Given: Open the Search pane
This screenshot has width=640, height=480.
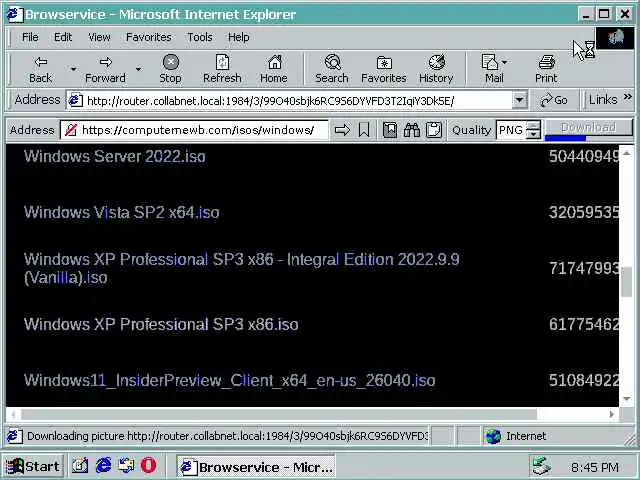Looking at the screenshot, I should tap(332, 69).
